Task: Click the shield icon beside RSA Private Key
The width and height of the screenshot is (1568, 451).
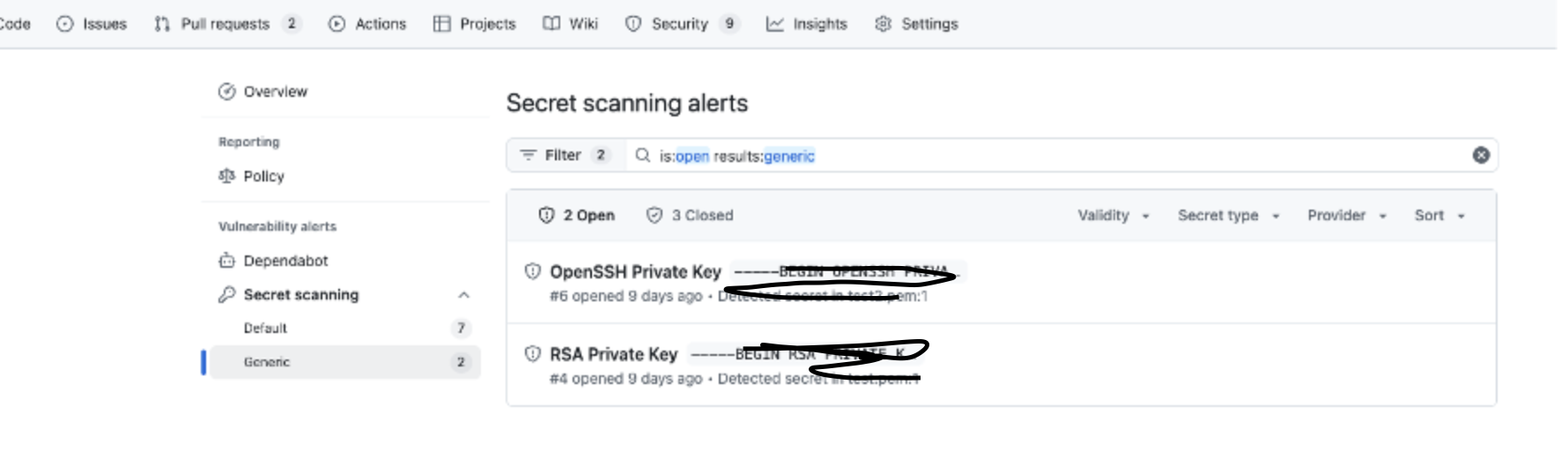Action: (x=532, y=354)
